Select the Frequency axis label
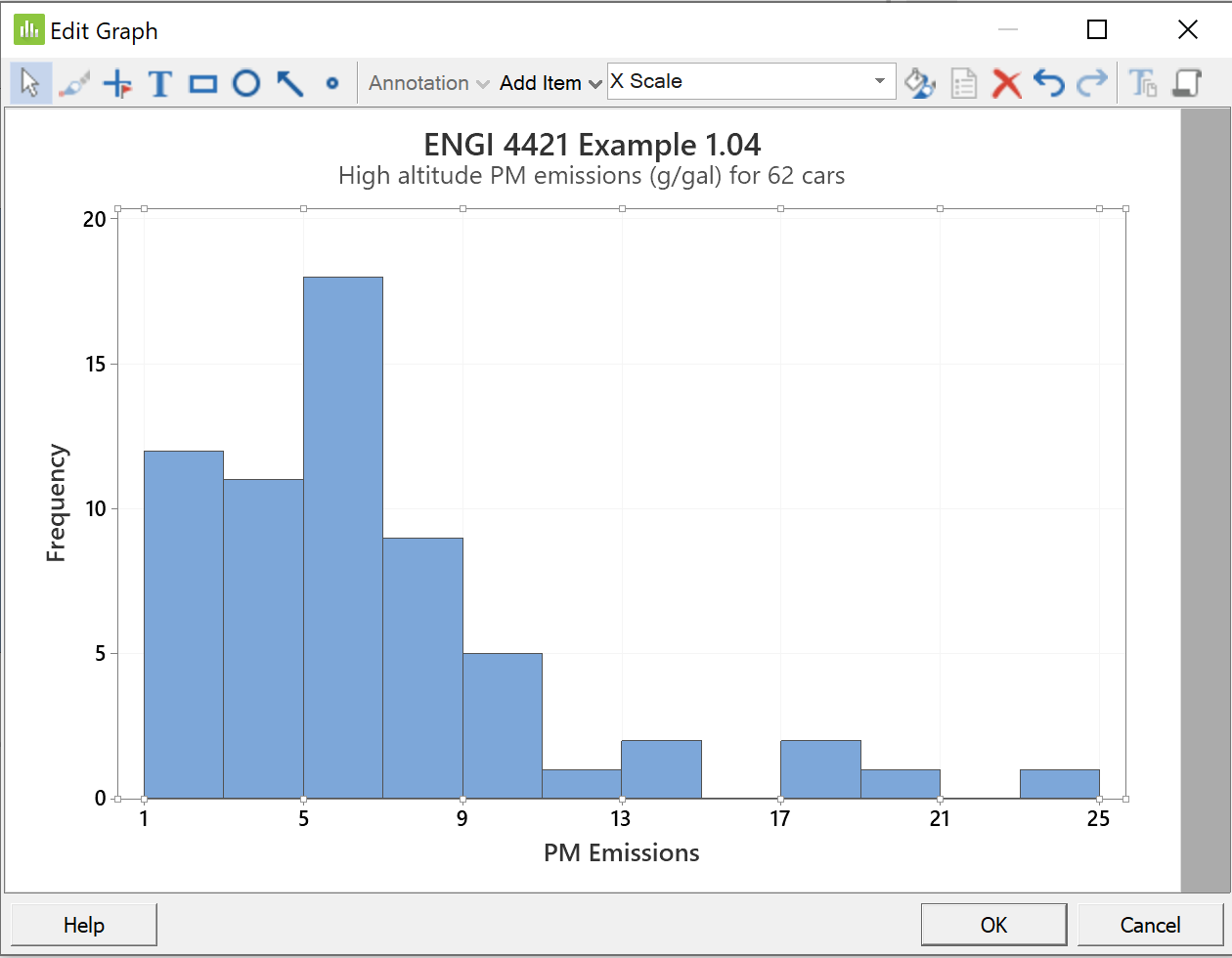The height and width of the screenshot is (958, 1232). 57,503
